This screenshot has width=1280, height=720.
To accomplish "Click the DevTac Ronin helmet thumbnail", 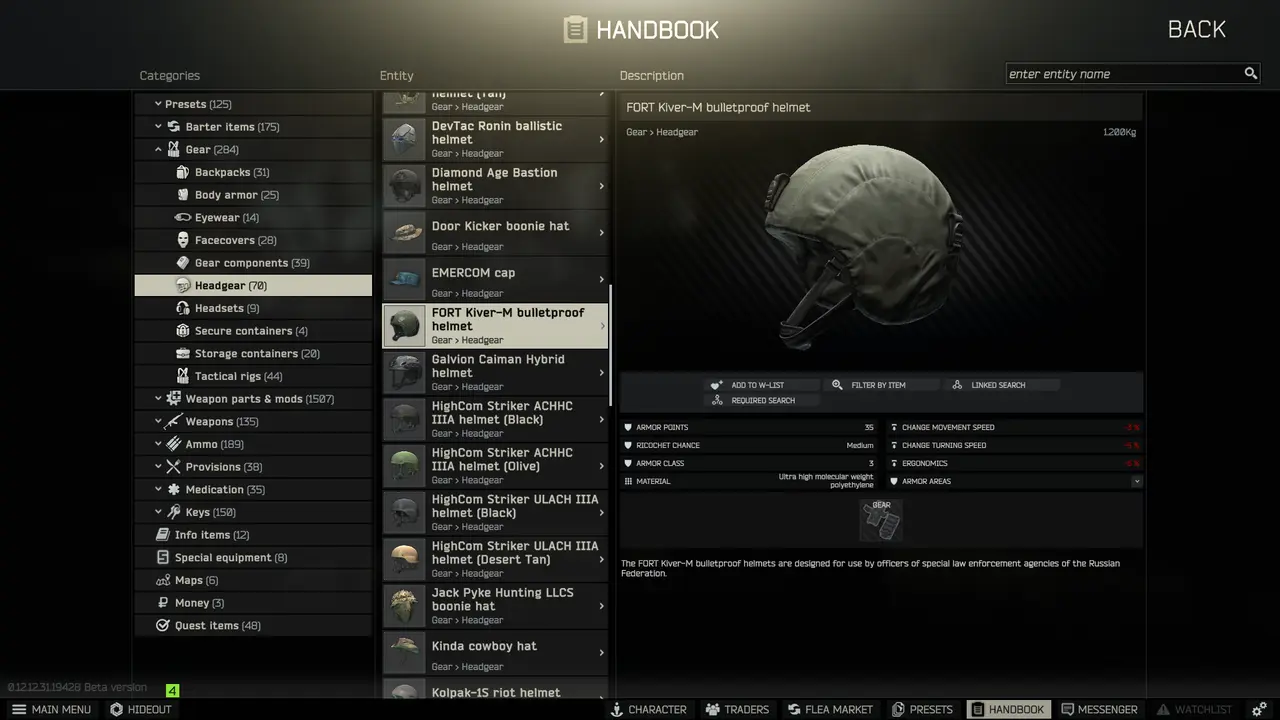I will 405,139.
